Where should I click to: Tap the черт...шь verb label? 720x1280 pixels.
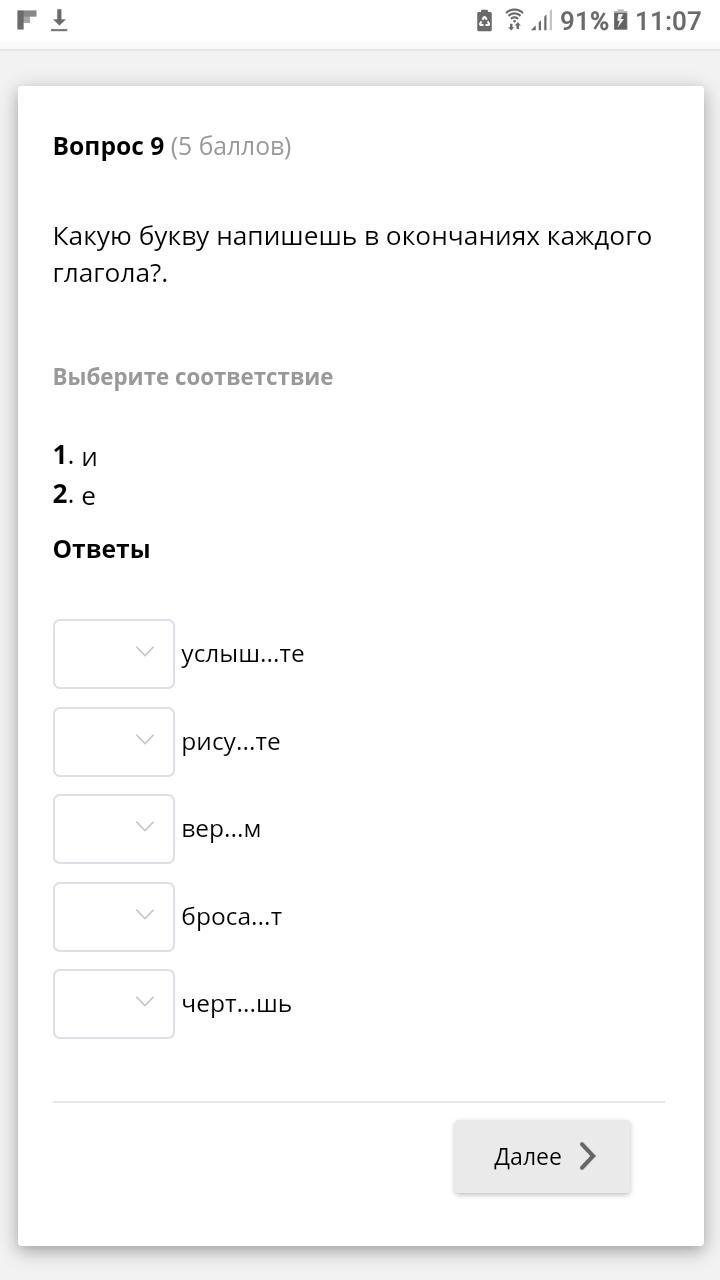(236, 1004)
